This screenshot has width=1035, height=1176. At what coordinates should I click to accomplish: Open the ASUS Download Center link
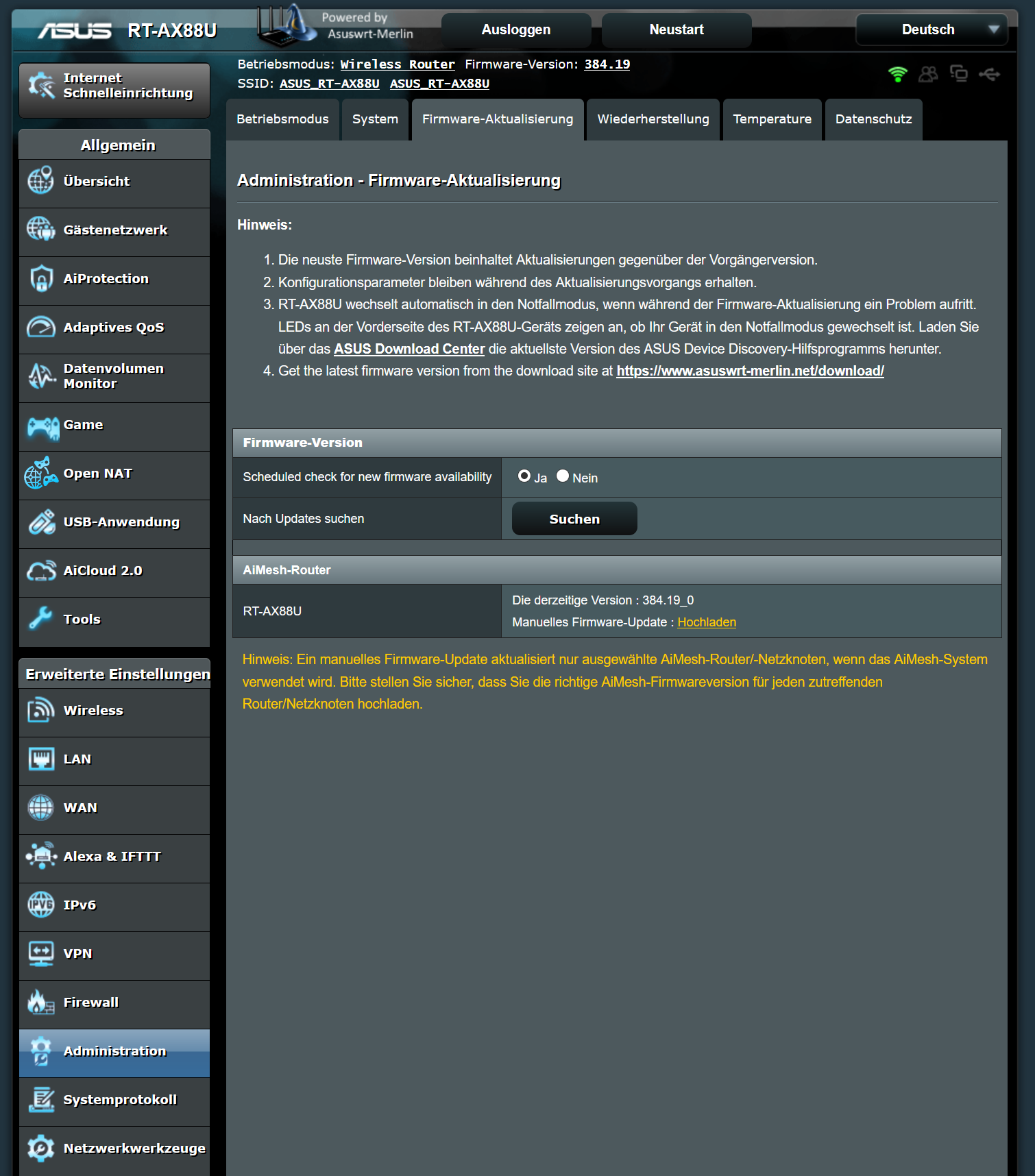click(x=409, y=349)
